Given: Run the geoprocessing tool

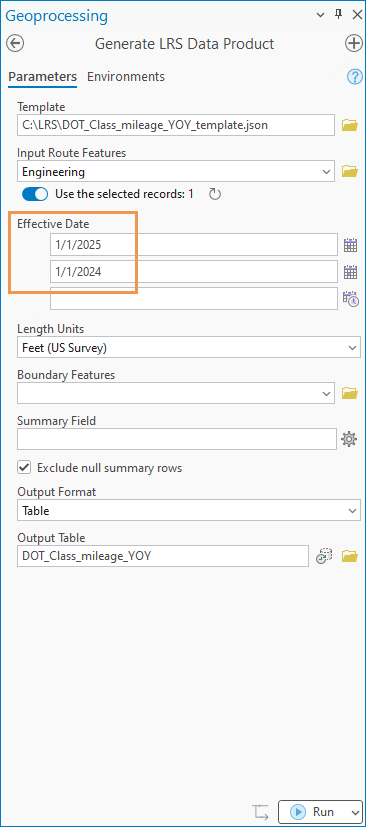Looking at the screenshot, I should coord(312,812).
